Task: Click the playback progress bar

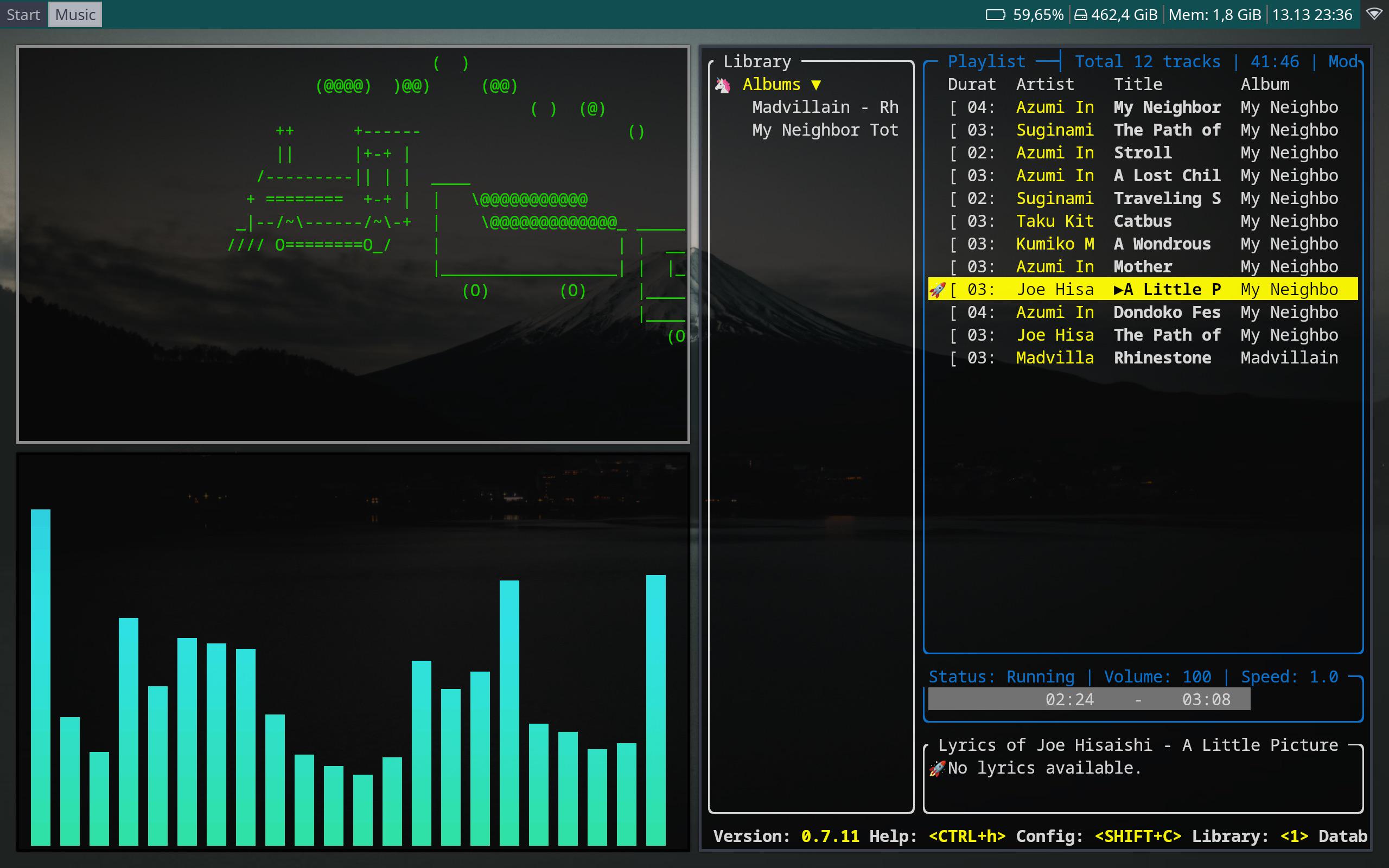Action: (1089, 699)
